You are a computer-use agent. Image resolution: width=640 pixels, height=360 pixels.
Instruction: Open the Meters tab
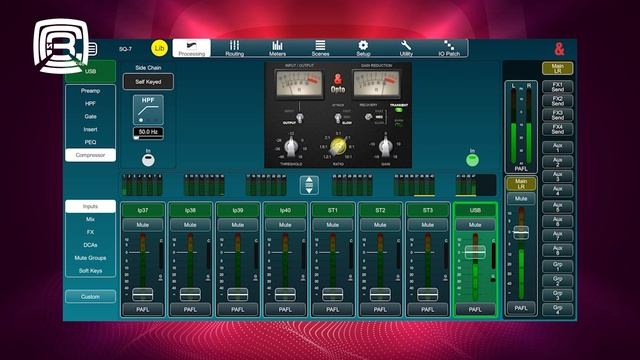point(277,48)
